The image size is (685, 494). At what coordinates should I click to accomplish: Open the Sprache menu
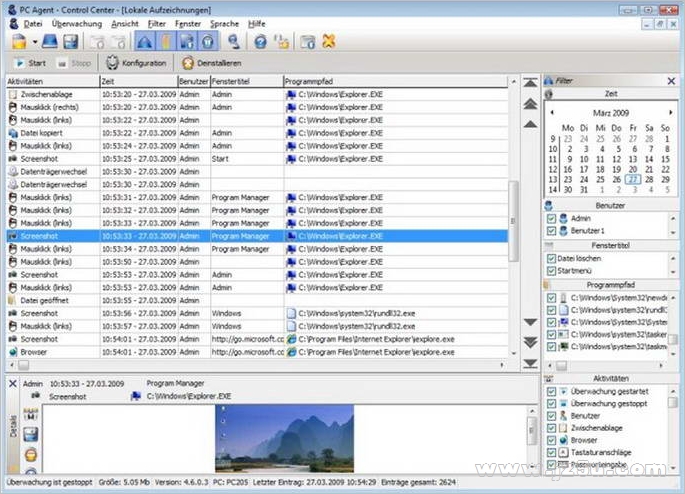pyautogui.click(x=223, y=22)
